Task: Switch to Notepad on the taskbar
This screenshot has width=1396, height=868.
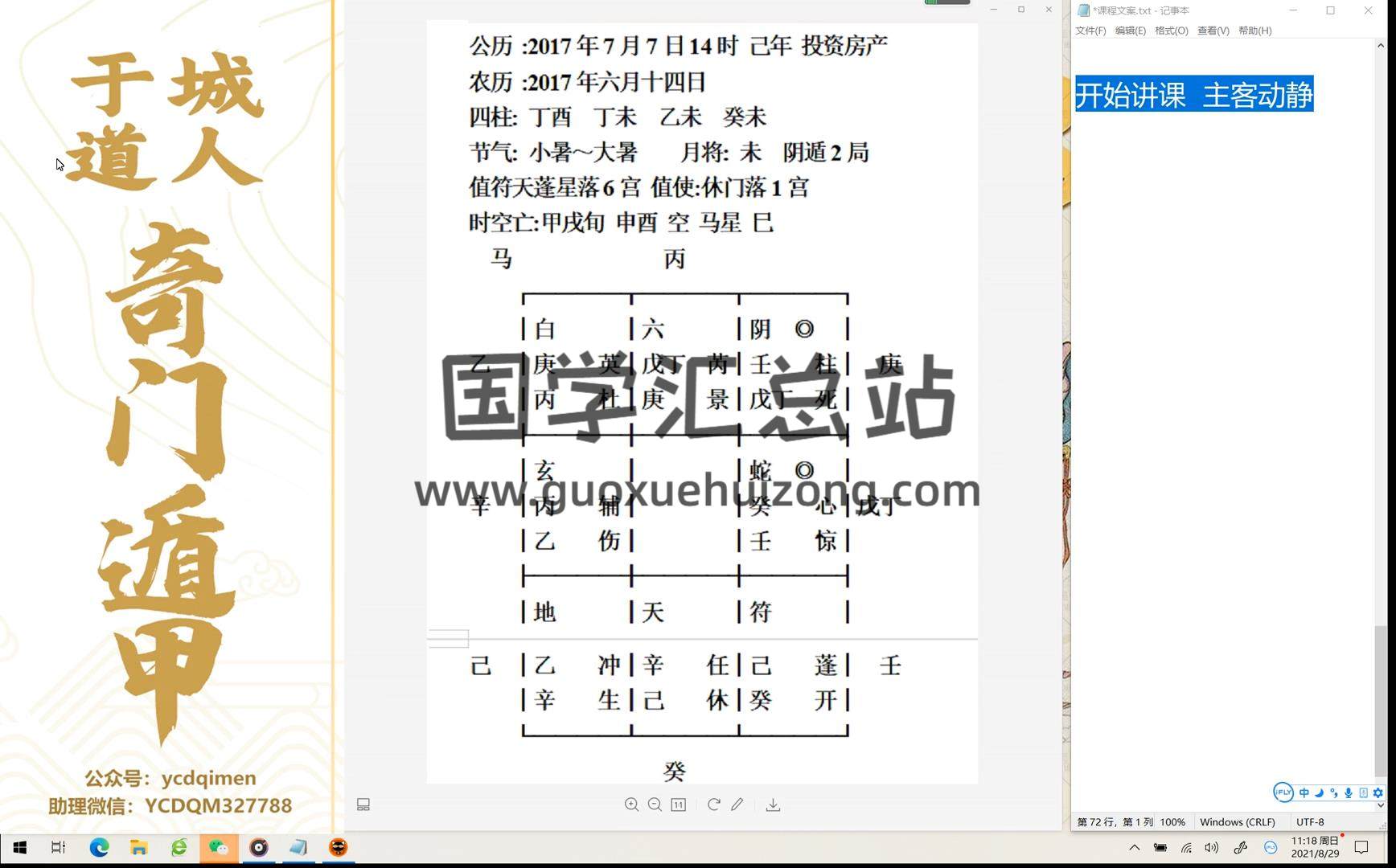Action: [x=298, y=848]
